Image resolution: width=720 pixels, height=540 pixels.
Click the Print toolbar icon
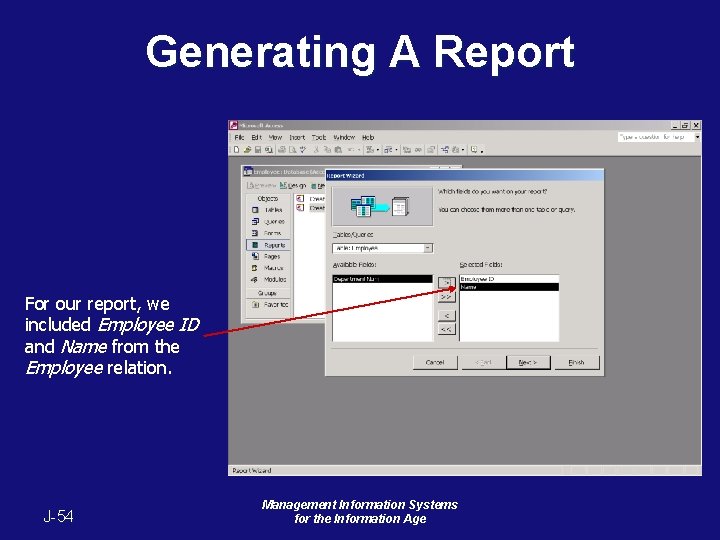(281, 150)
